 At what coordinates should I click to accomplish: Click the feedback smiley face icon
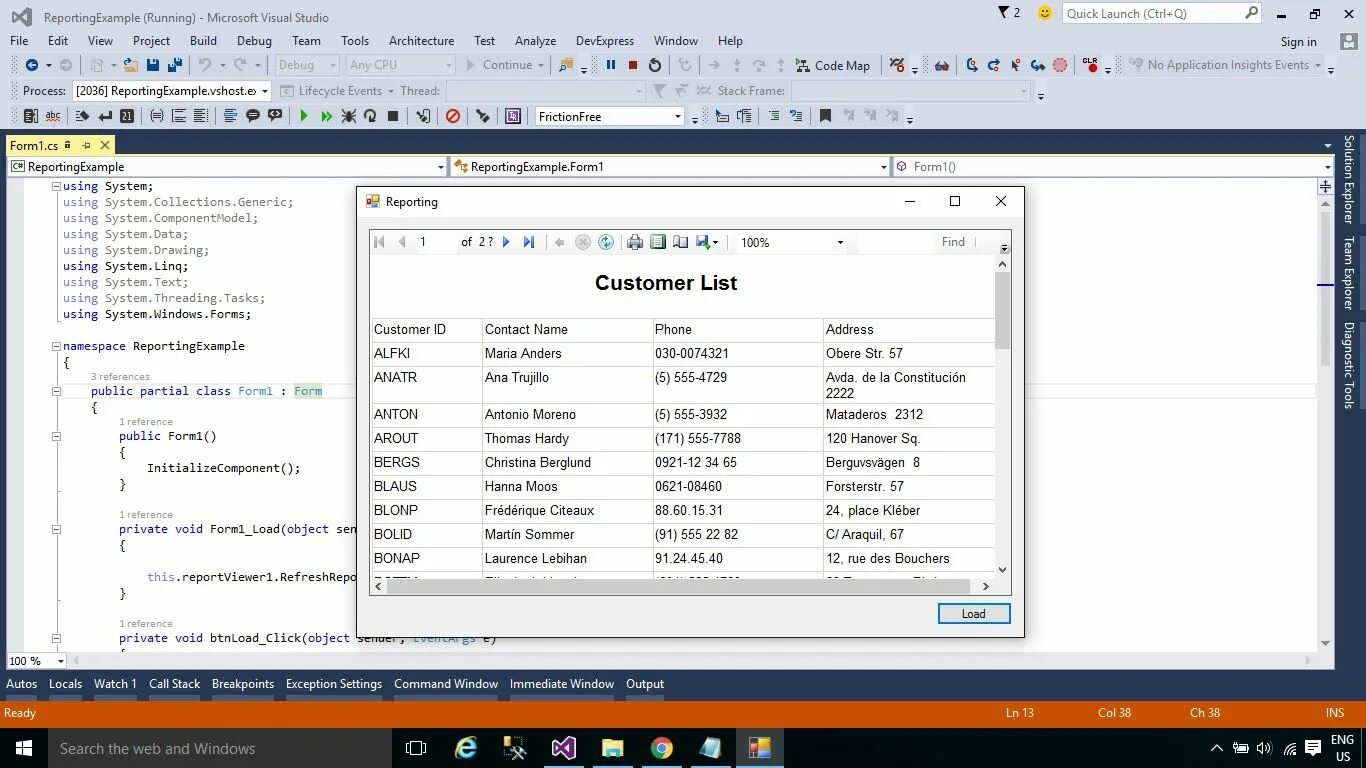[x=1045, y=13]
